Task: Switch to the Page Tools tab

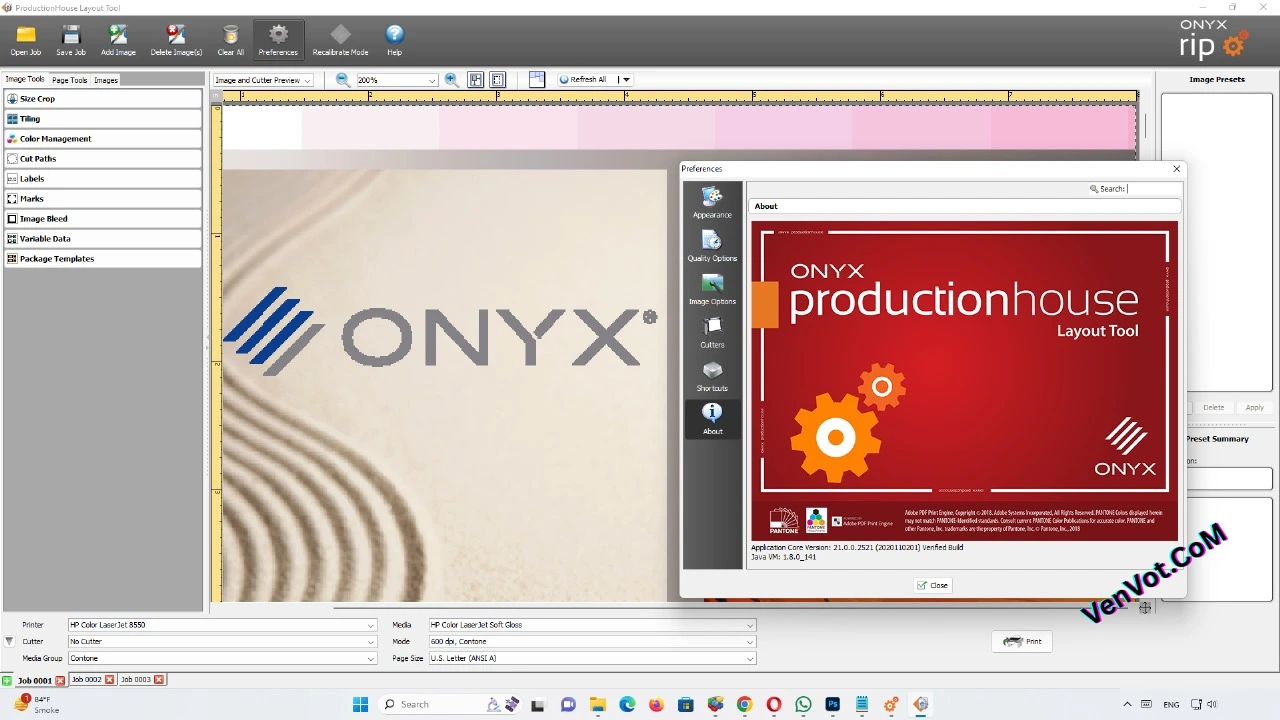Action: pyautogui.click(x=68, y=79)
